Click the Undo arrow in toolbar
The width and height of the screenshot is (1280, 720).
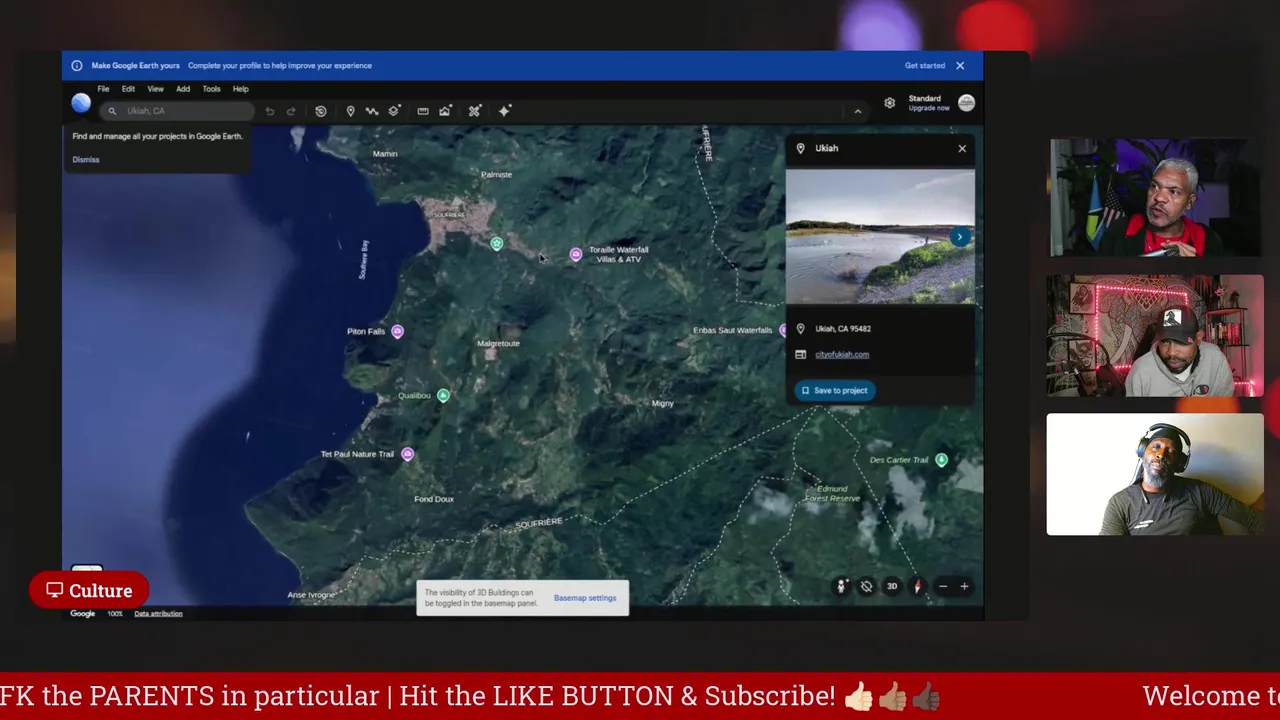click(x=270, y=111)
